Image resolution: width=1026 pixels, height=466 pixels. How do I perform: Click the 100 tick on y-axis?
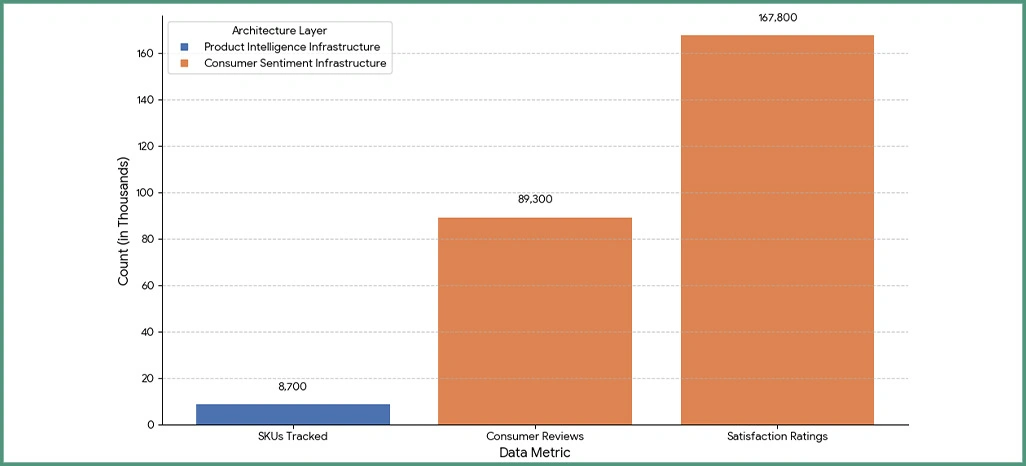click(144, 193)
